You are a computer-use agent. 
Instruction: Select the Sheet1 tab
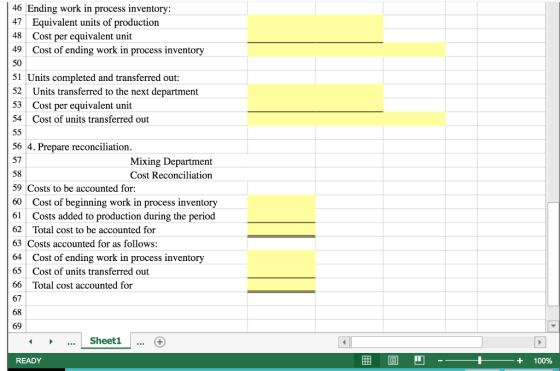106,341
